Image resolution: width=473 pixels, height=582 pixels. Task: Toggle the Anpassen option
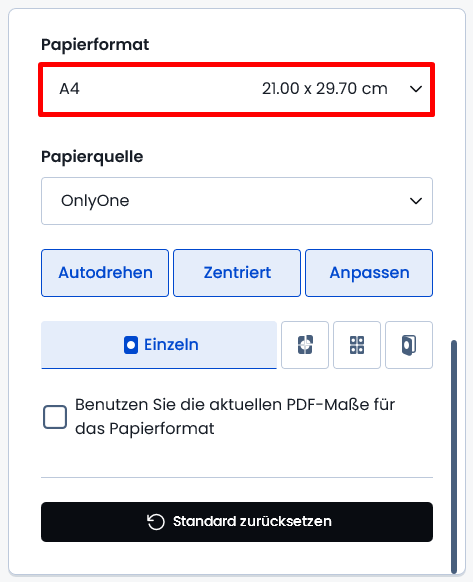click(369, 273)
